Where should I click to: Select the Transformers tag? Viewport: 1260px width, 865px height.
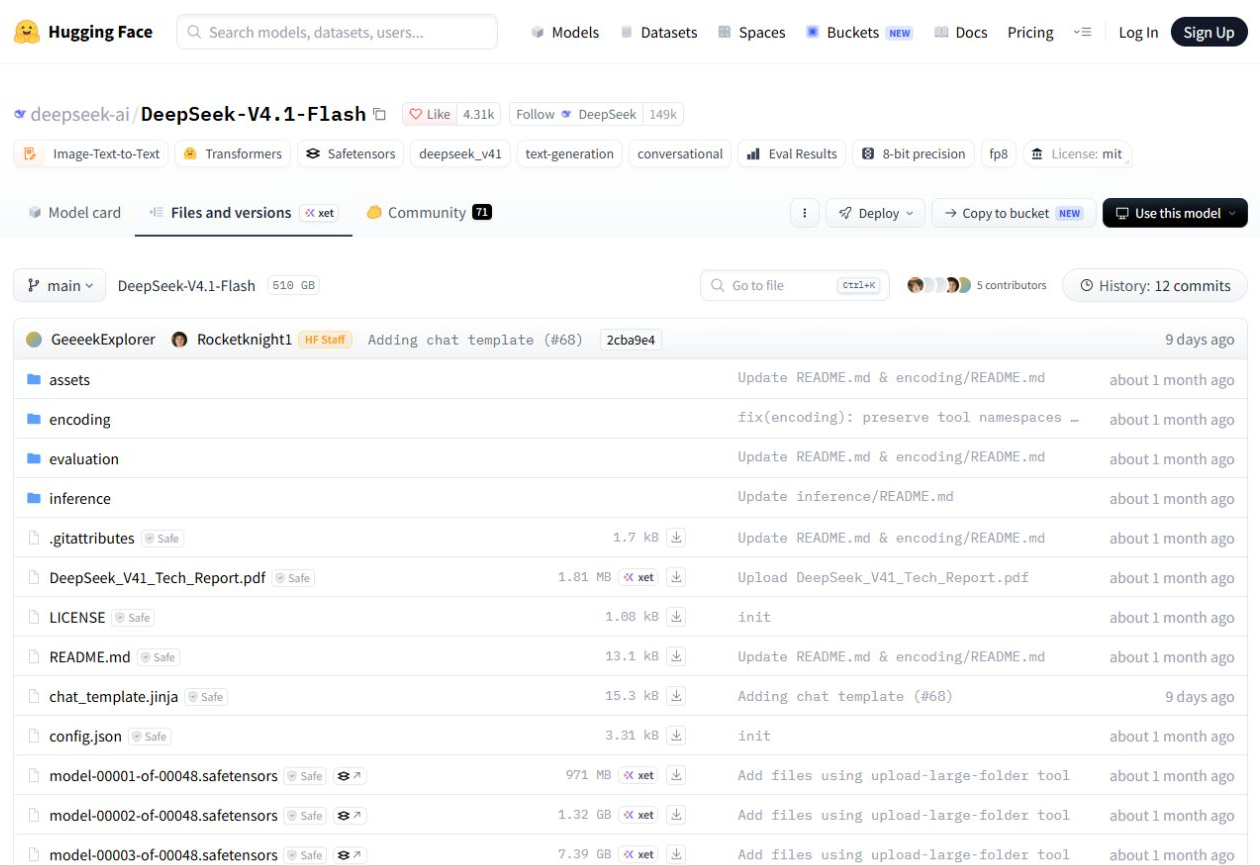[233, 154]
